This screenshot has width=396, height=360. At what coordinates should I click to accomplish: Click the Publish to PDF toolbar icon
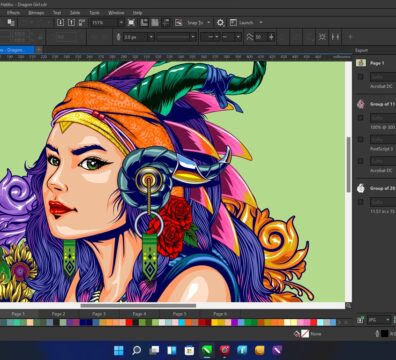click(x=82, y=23)
